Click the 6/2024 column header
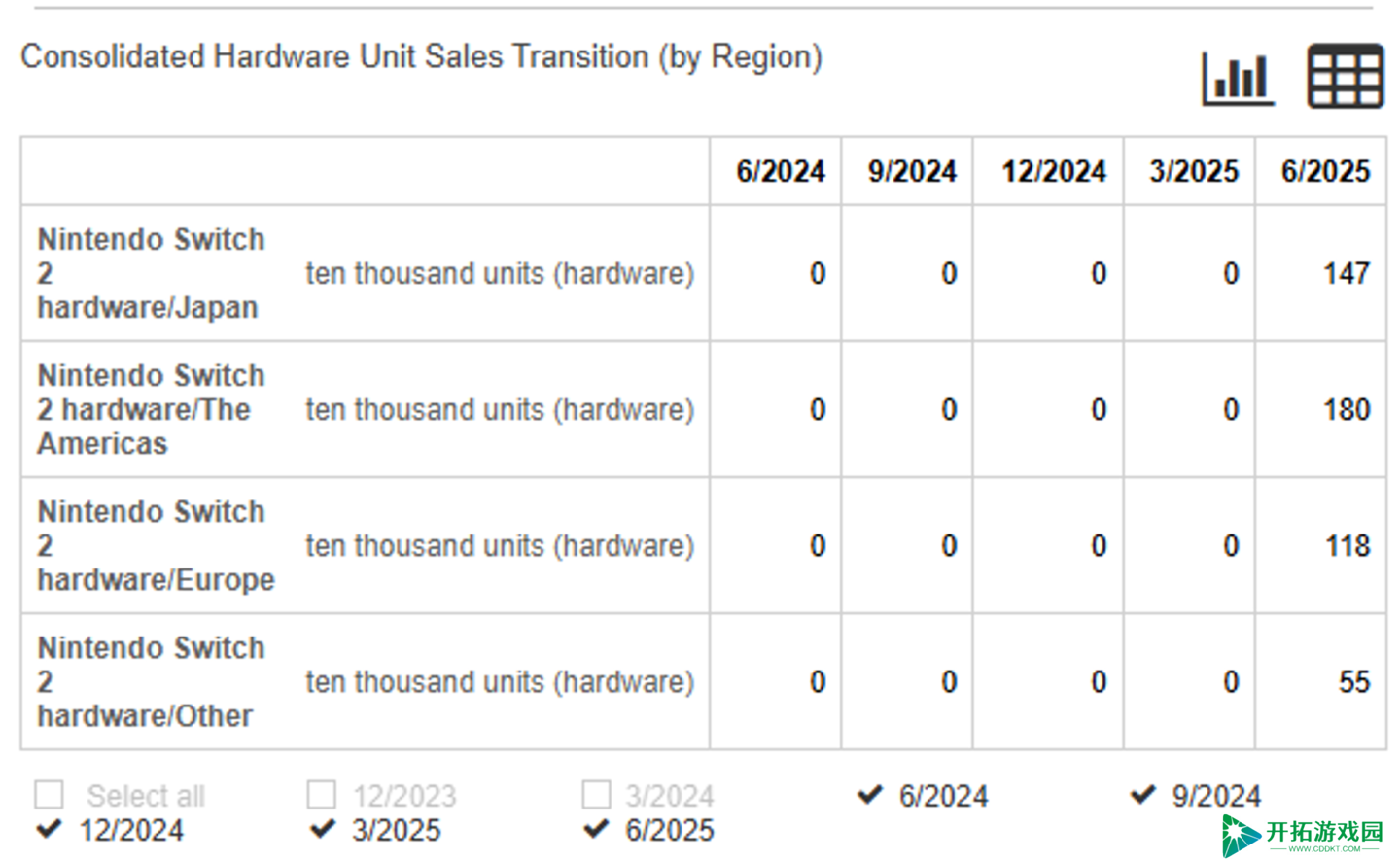1400x861 pixels. 780,171
